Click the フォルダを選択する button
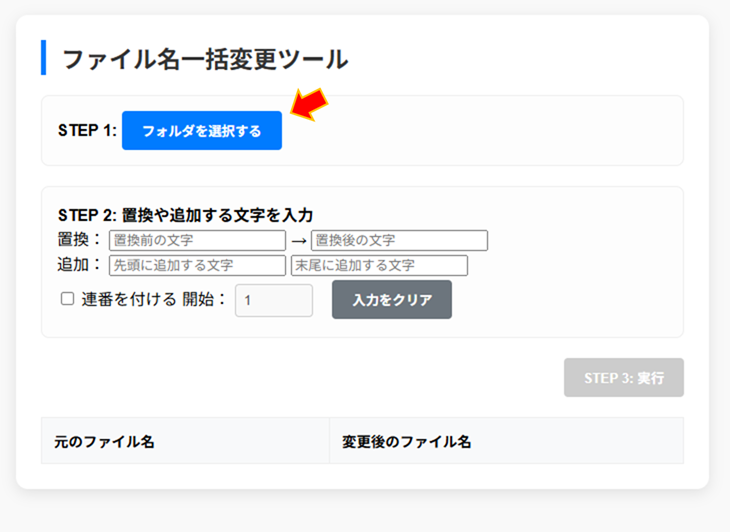 202,131
